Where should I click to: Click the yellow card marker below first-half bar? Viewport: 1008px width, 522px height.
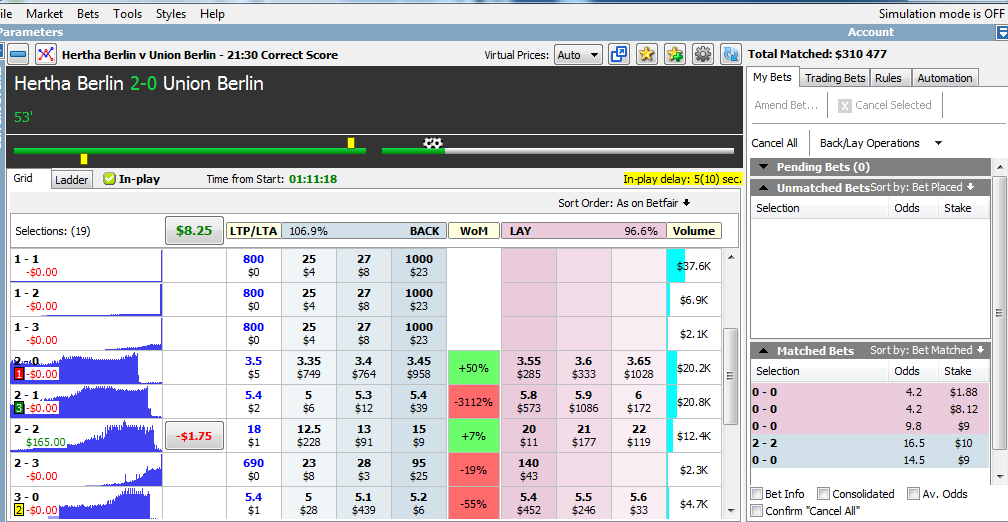pyautogui.click(x=84, y=159)
